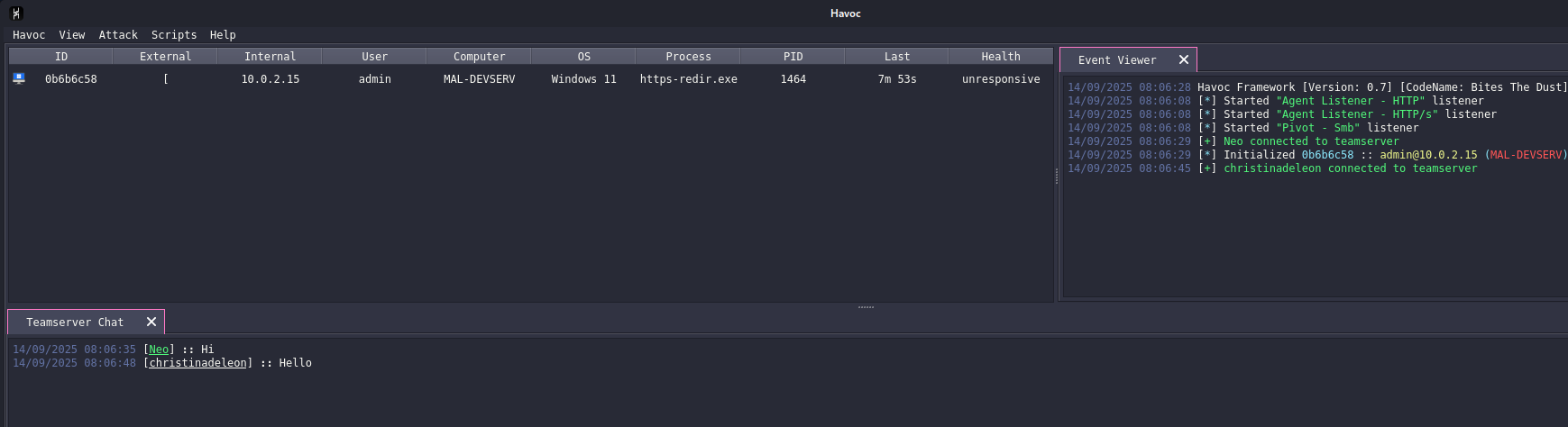
Task: Click the Neo username link in chat
Action: [159, 350]
